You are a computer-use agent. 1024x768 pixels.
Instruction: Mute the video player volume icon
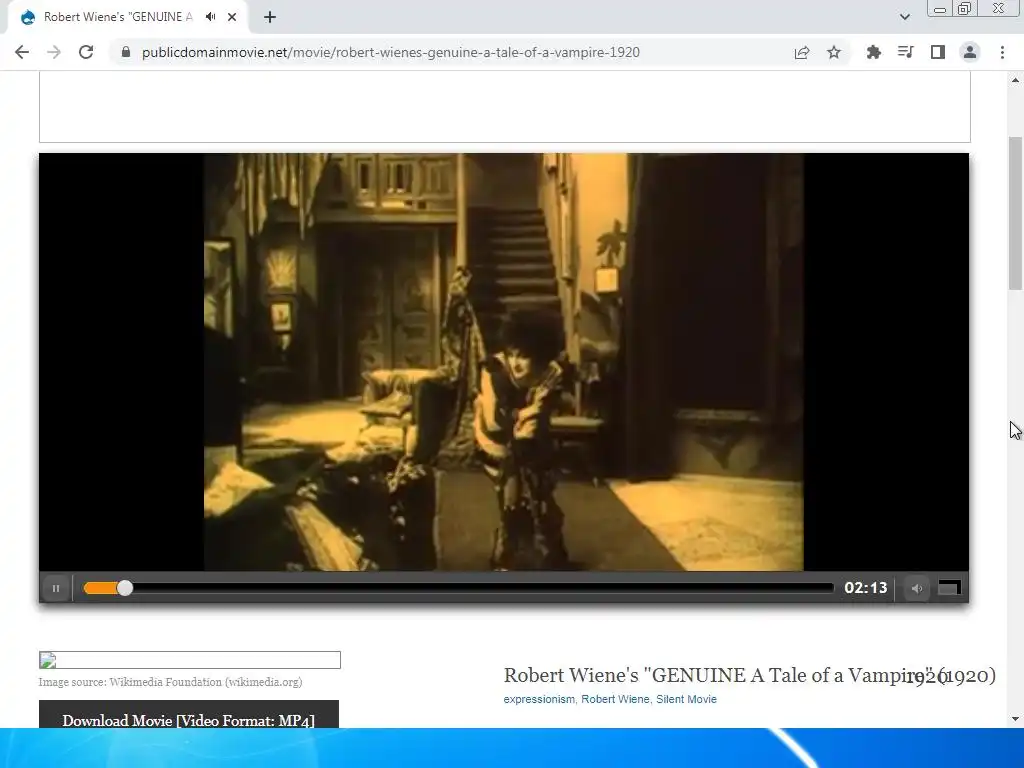click(917, 588)
